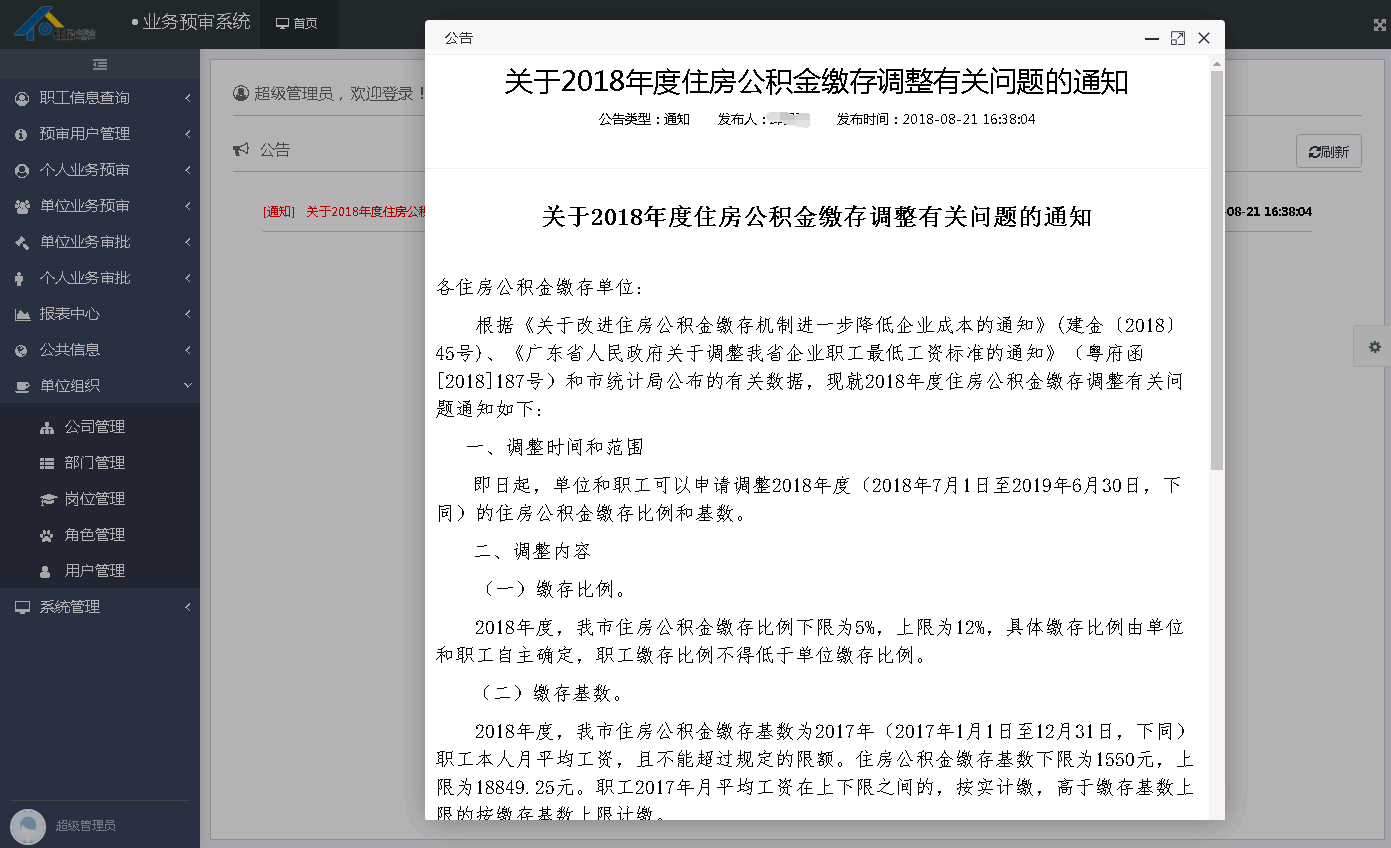
Task: Click the sidebar collapse hamburger icon
Action: 100,64
